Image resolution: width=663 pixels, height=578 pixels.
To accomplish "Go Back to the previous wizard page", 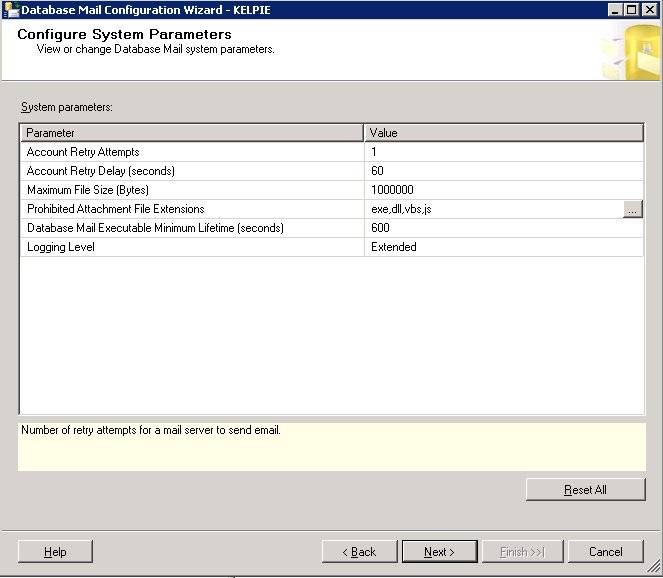I will click(x=359, y=552).
